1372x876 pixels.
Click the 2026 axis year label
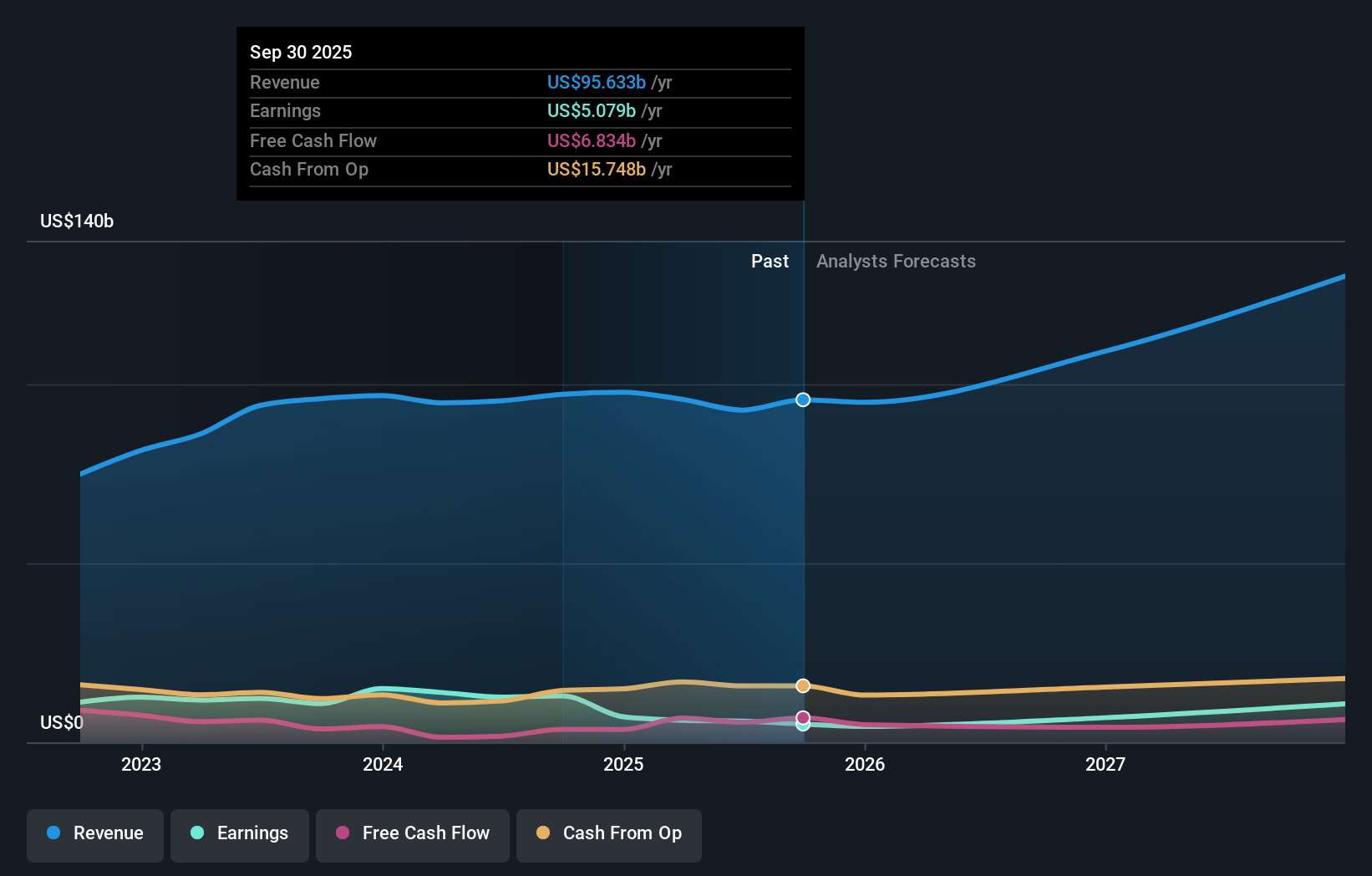[x=866, y=764]
